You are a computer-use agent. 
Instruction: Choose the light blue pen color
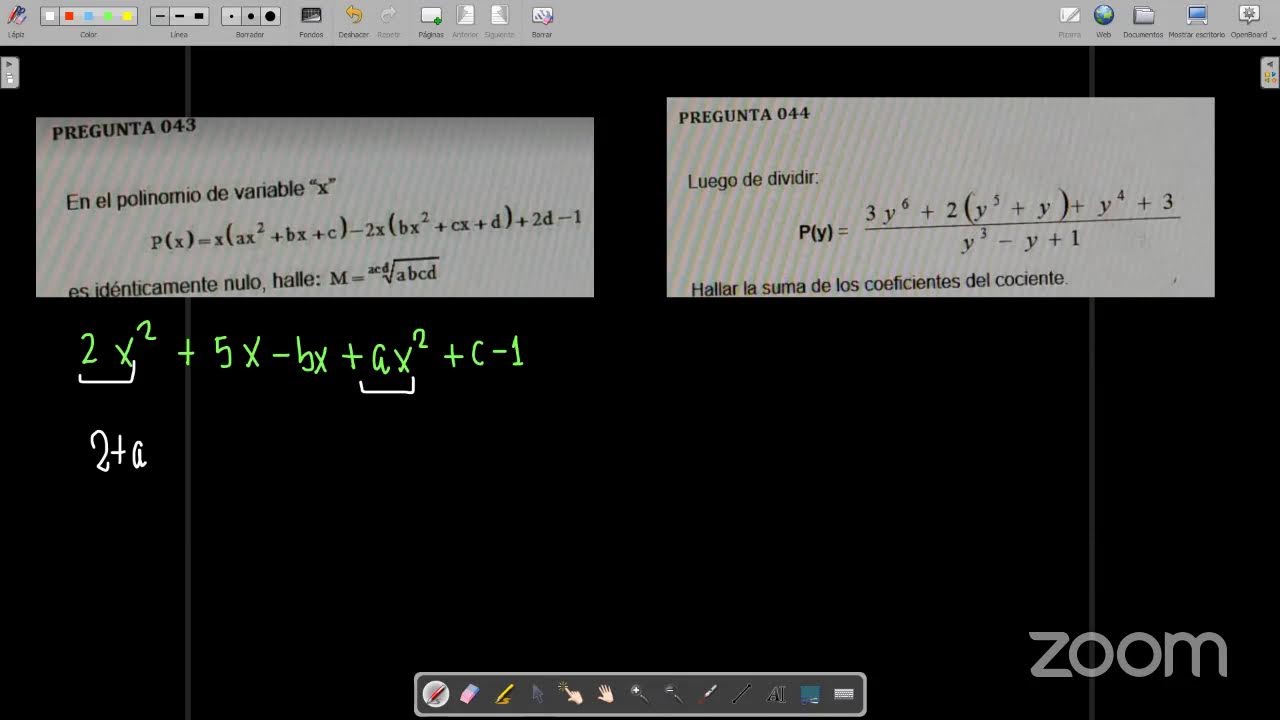coord(89,16)
